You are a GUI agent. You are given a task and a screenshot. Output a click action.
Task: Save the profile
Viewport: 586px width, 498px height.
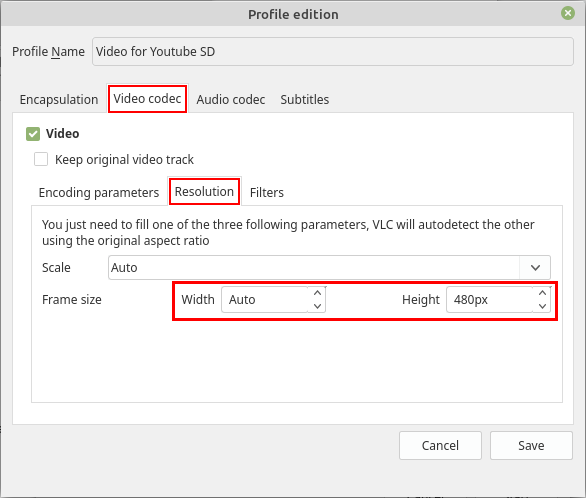click(x=531, y=445)
